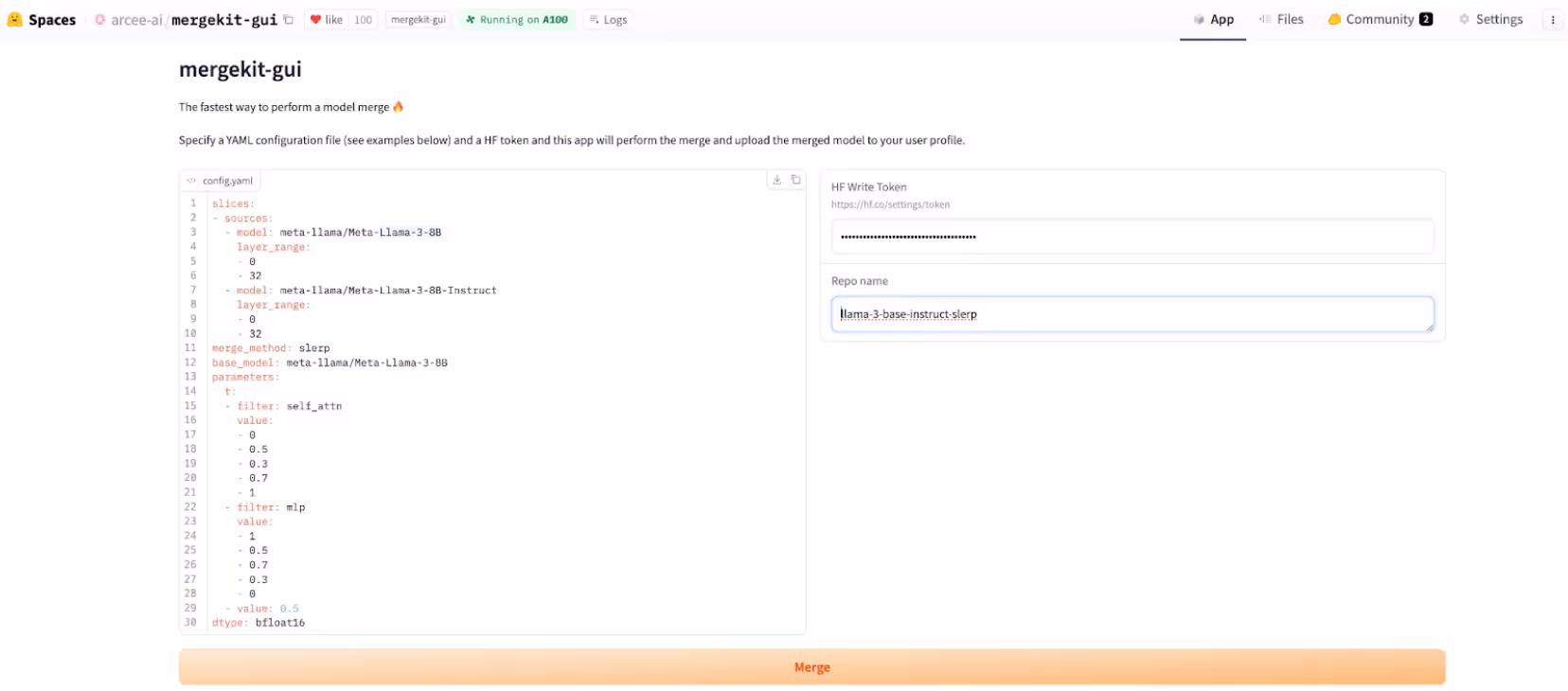Focus the HF Write Token field

click(1132, 237)
